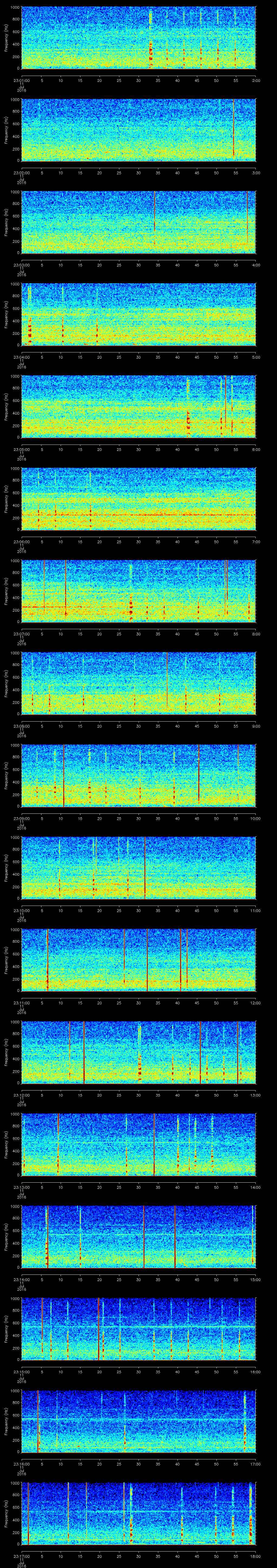Select the spectrogram plot starting at 23:01:00
This screenshot has height=1568, width=277.
tap(139, 38)
